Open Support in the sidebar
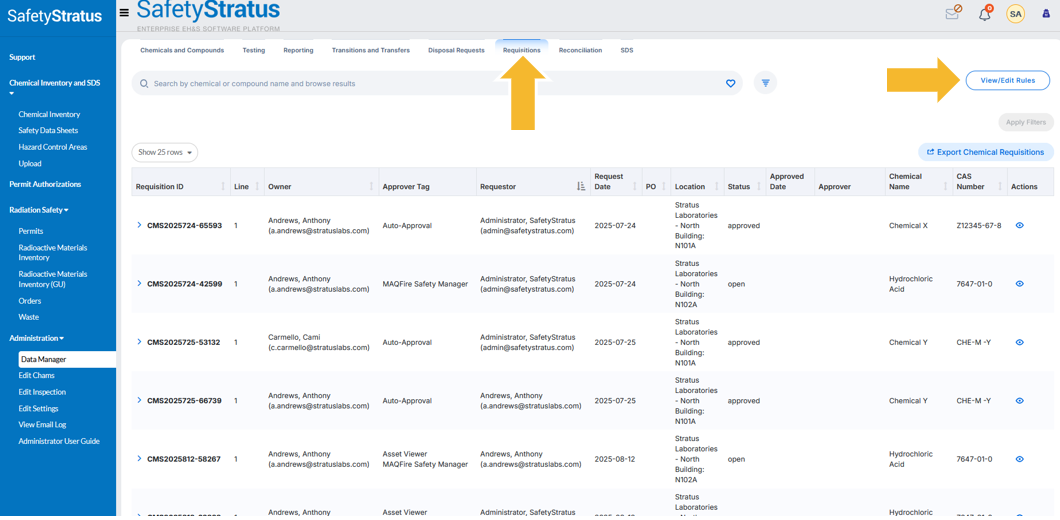Image resolution: width=1060 pixels, height=520 pixels. coord(22,57)
